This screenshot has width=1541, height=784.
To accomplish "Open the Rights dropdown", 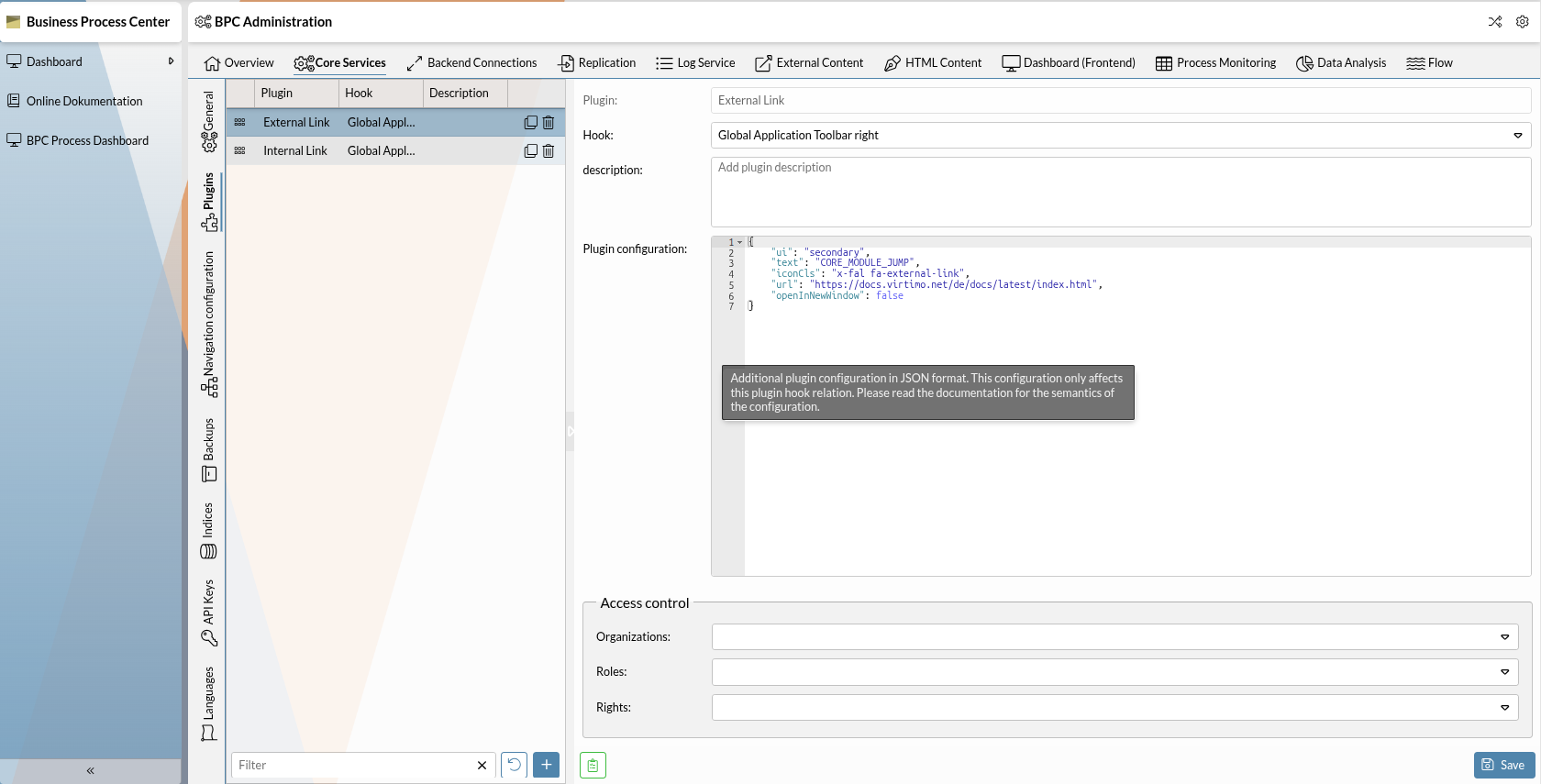I will pos(1504,708).
